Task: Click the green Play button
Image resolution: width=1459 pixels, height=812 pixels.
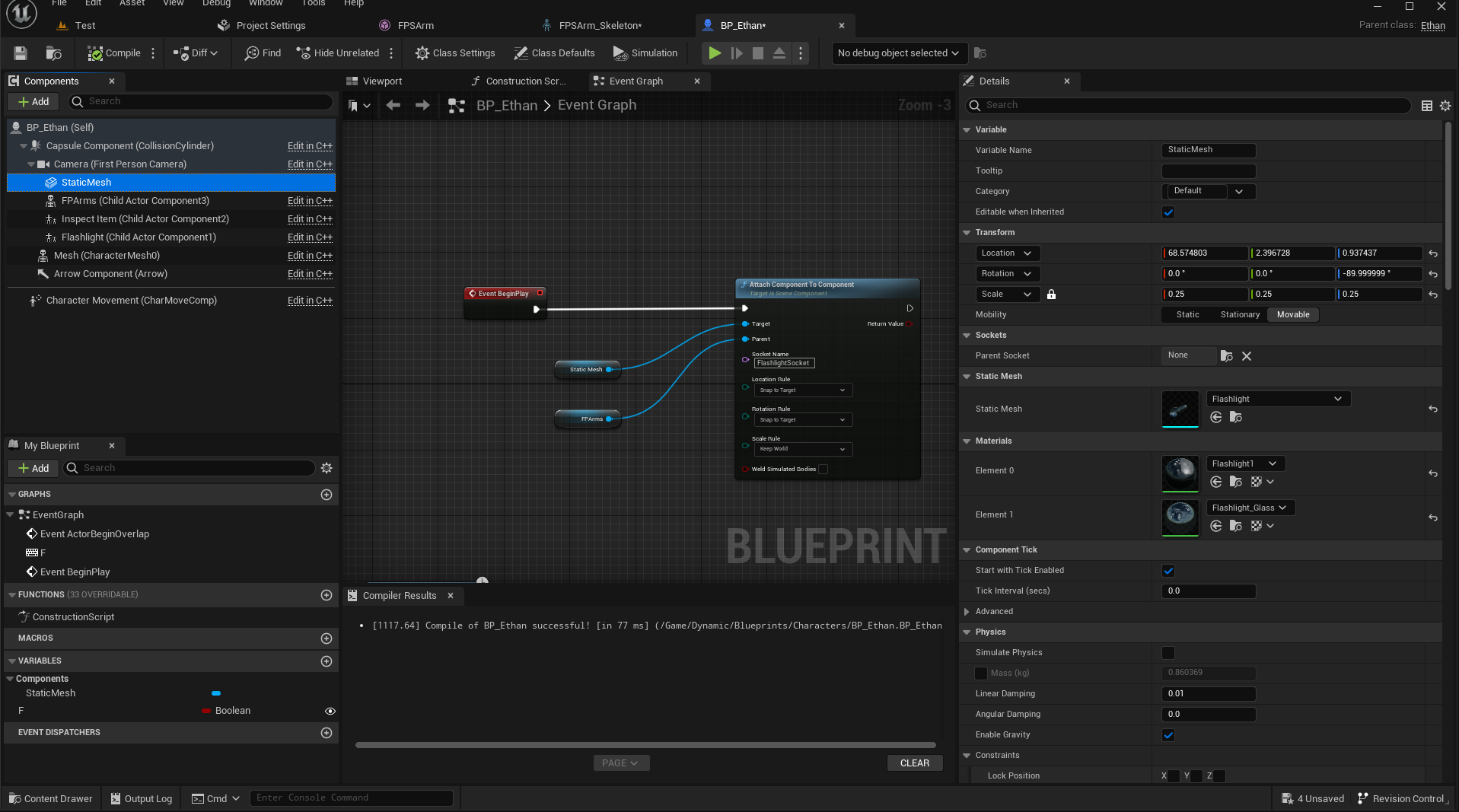Action: 714,53
